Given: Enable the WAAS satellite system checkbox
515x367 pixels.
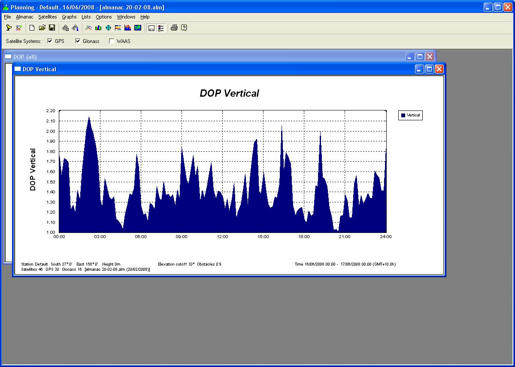Looking at the screenshot, I should coord(111,41).
